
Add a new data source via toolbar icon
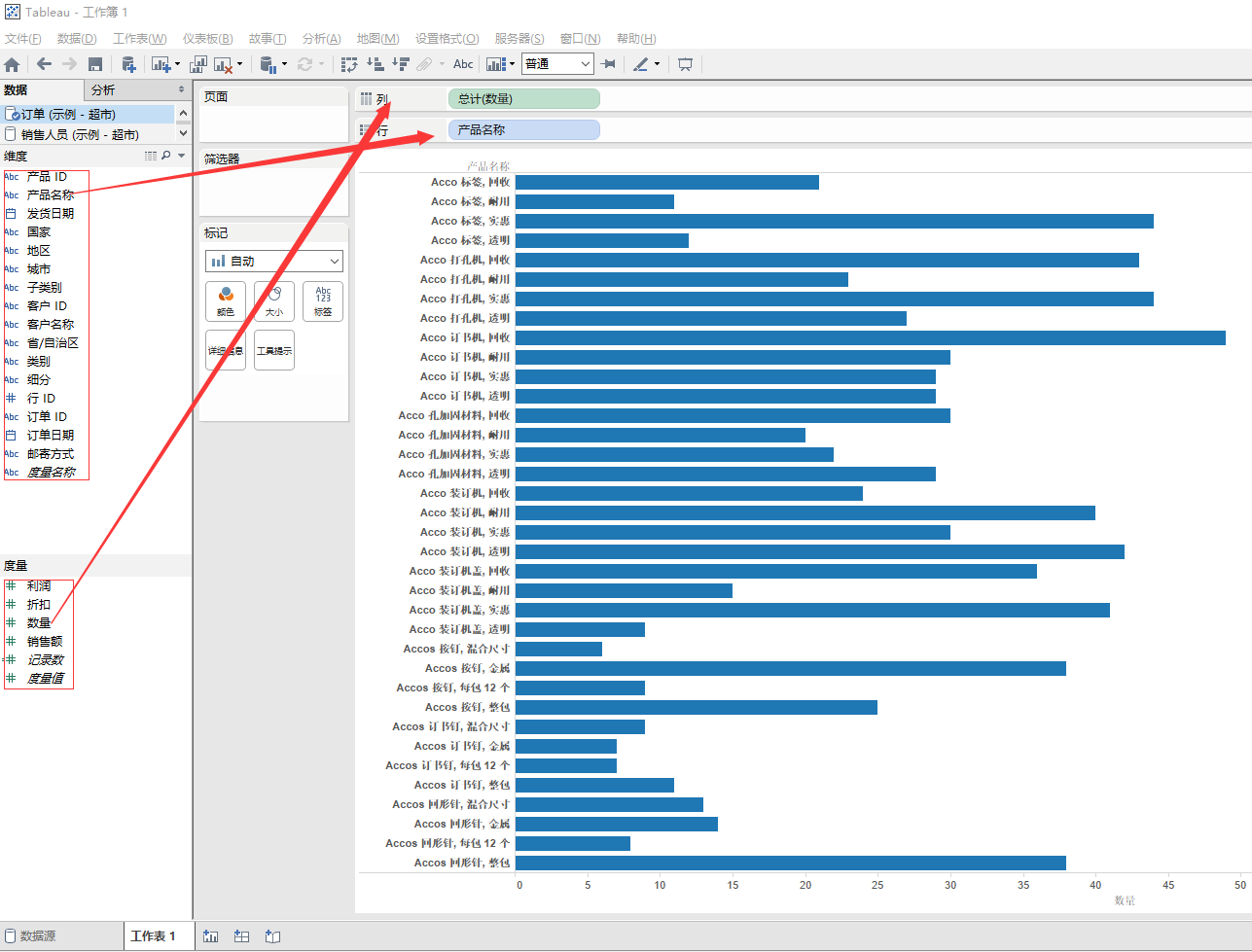tap(128, 64)
